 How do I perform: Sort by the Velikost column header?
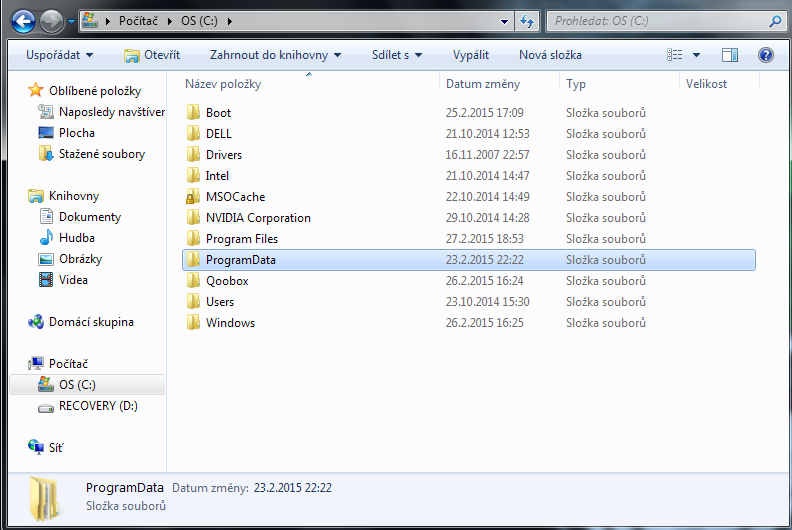(719, 84)
